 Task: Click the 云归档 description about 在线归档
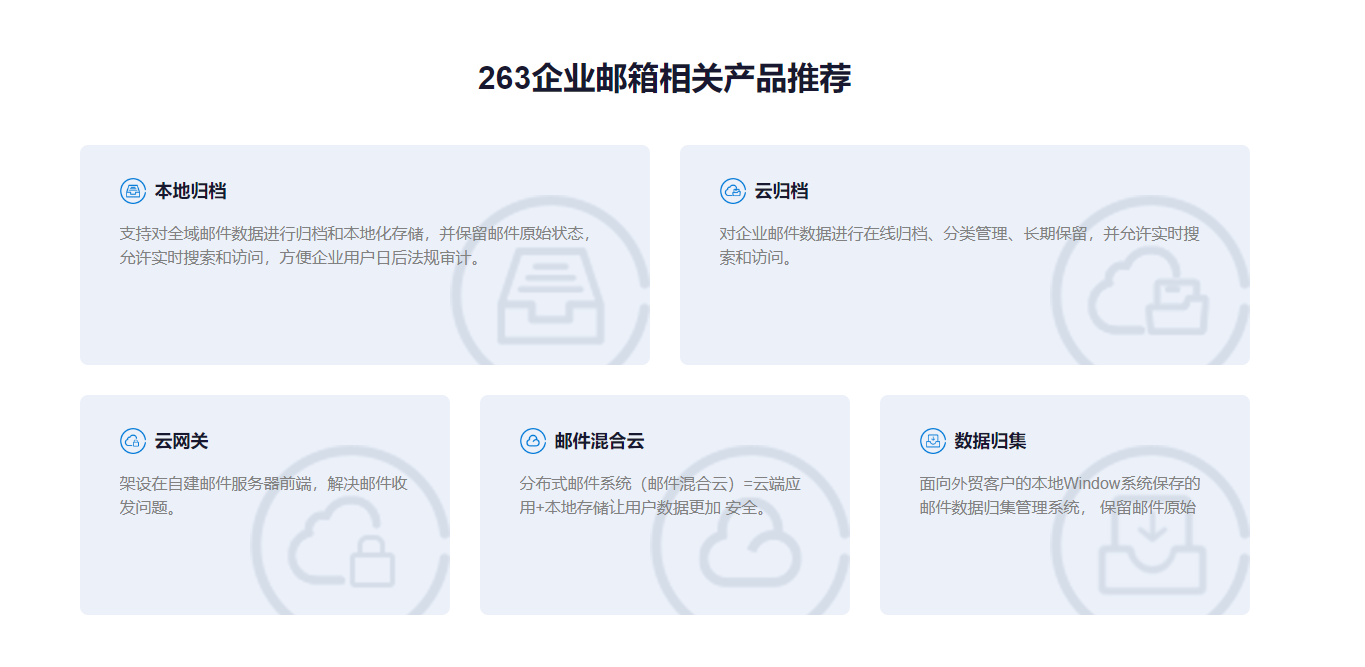click(958, 246)
